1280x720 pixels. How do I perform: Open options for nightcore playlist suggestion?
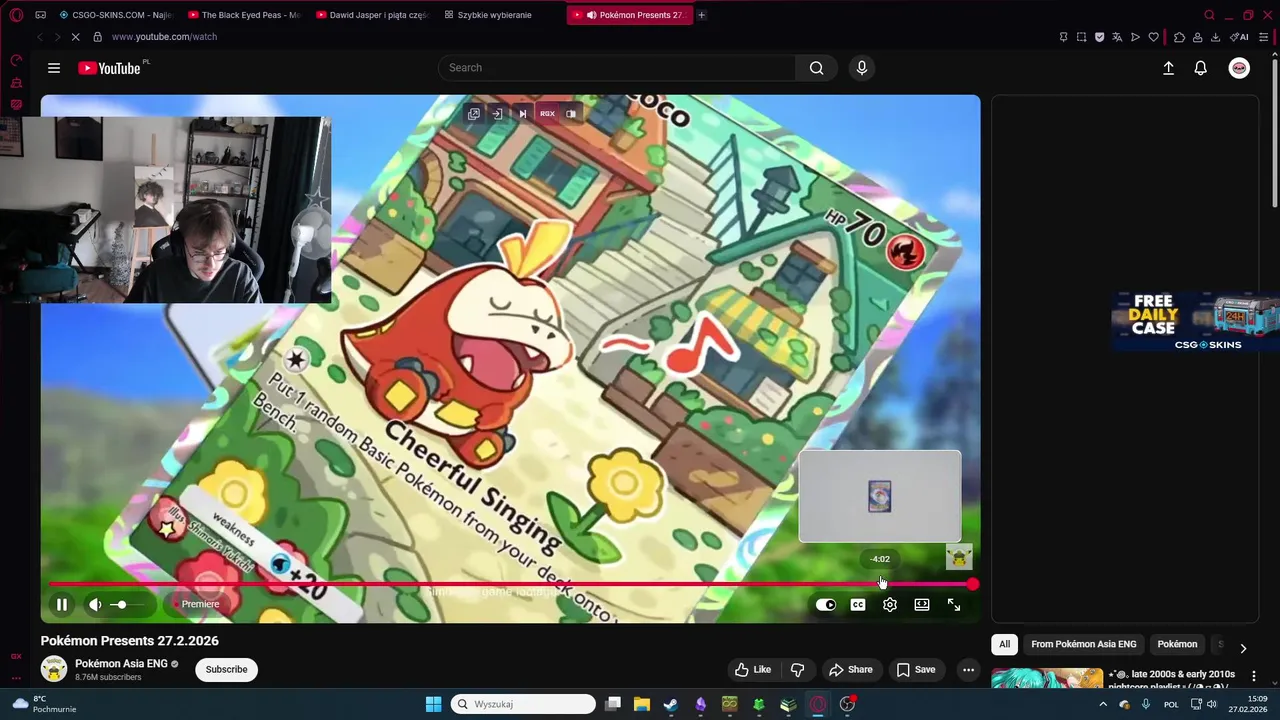pos(1255,677)
